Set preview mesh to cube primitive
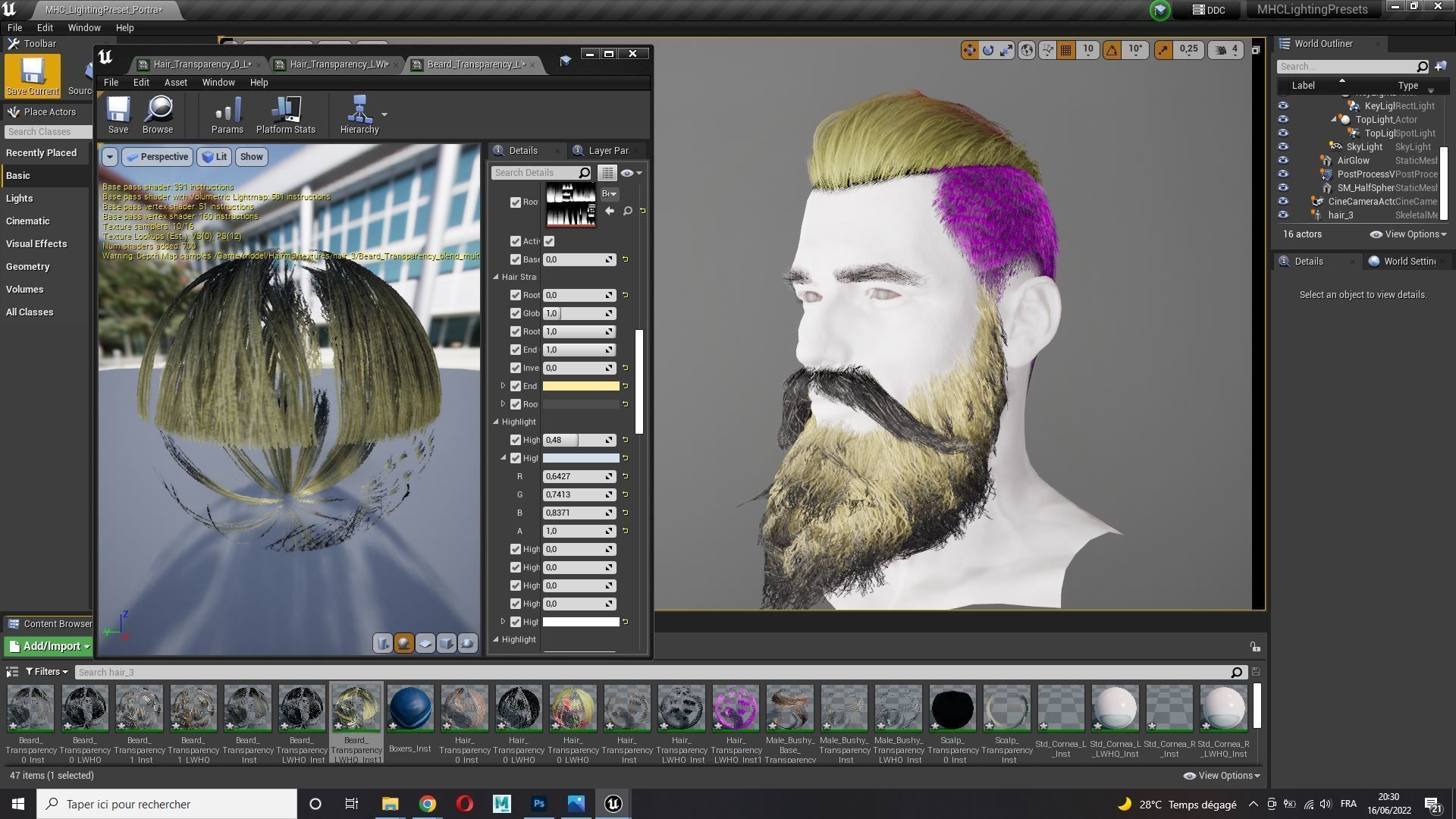 coord(447,643)
